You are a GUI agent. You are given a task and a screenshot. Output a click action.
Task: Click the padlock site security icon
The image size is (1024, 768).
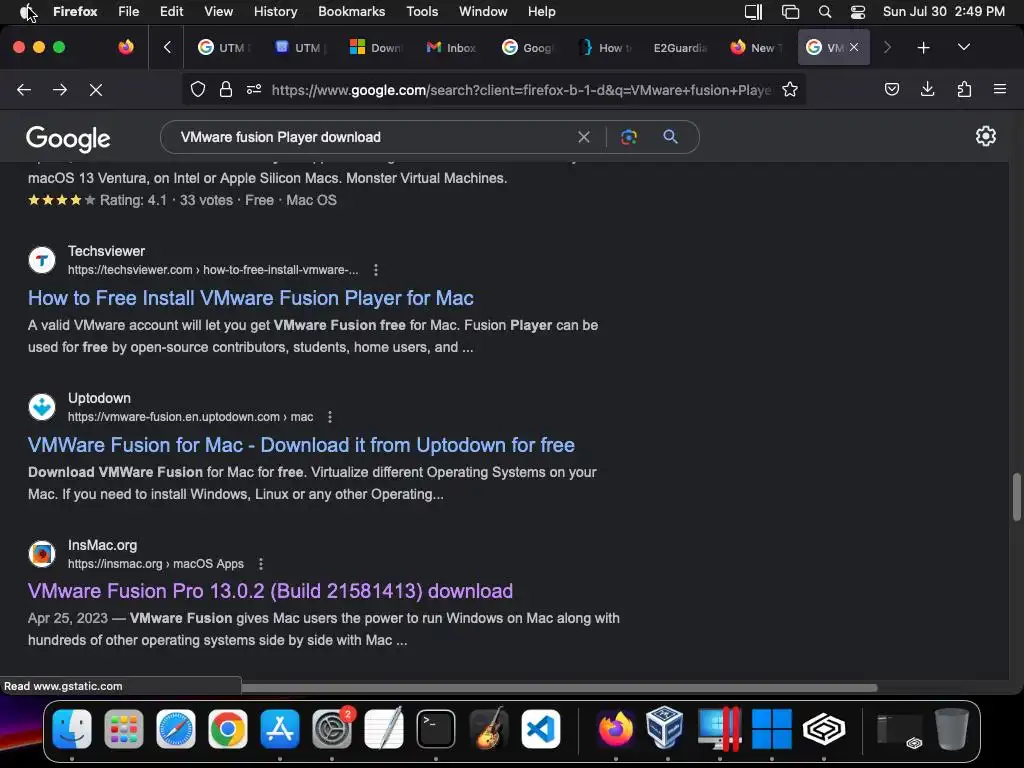point(226,89)
